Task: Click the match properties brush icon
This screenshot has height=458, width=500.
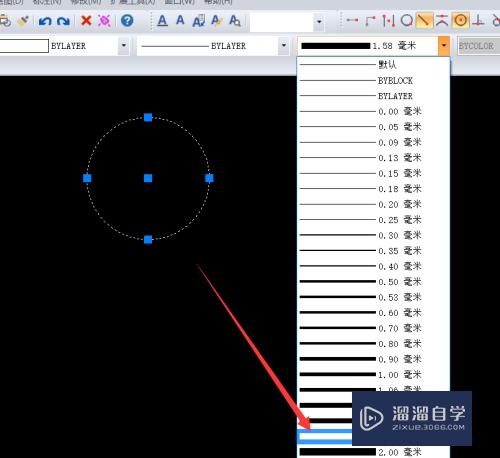Action: (23, 21)
